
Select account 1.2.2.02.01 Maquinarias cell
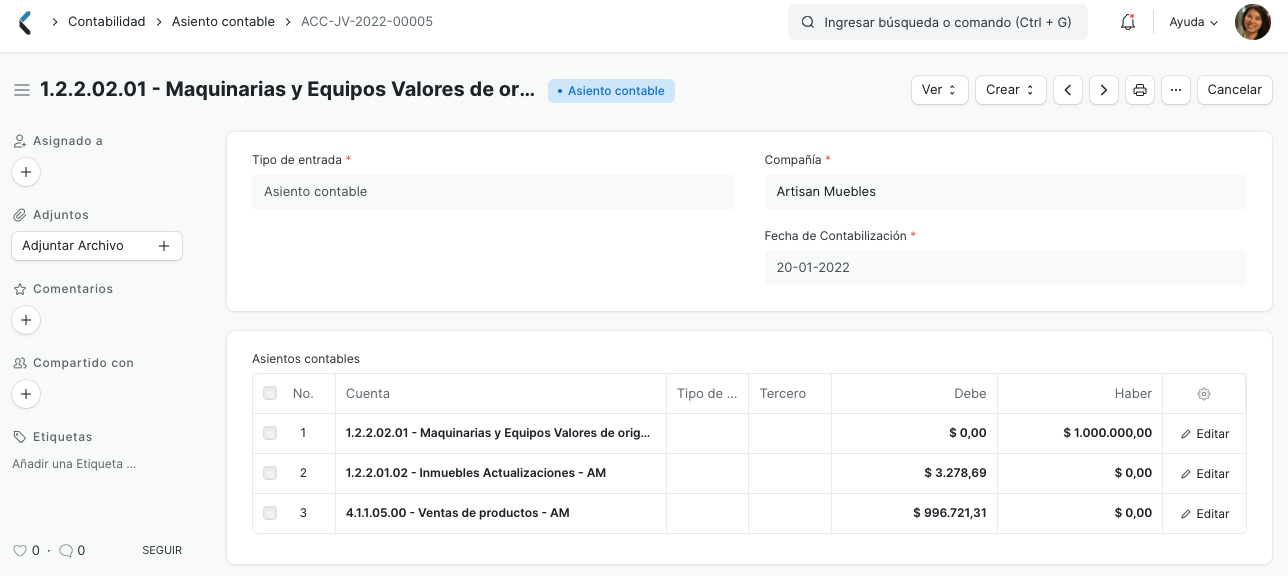(500, 433)
